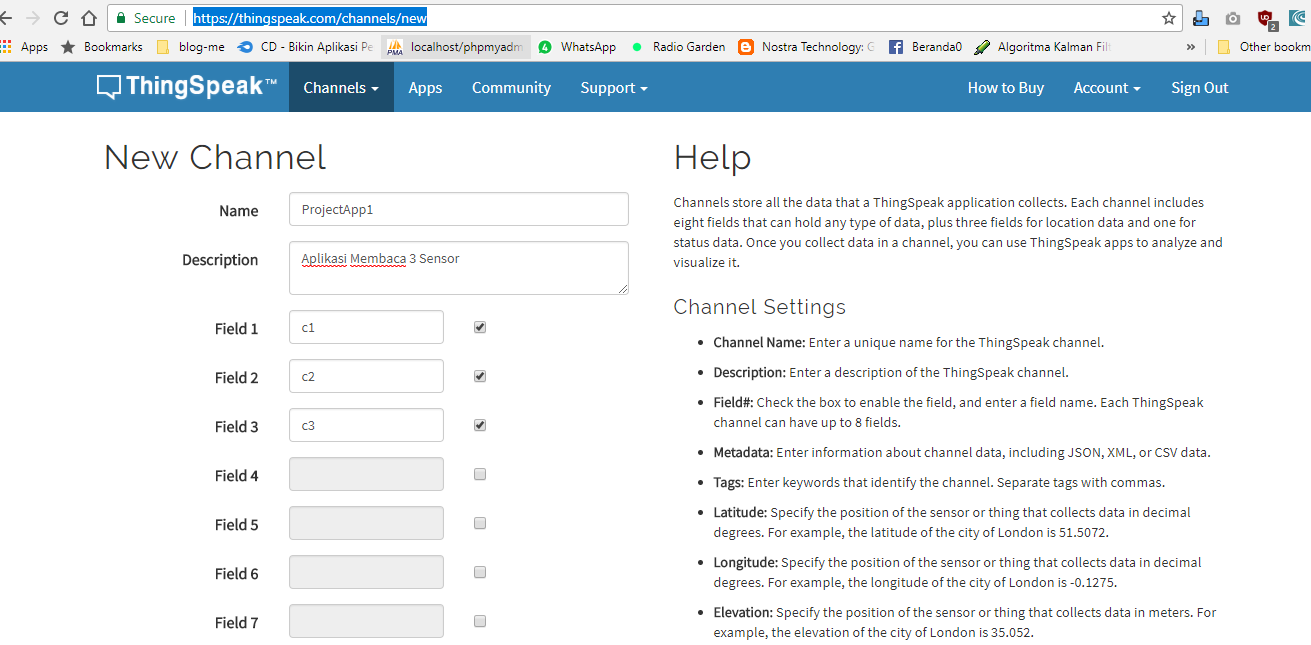This screenshot has width=1311, height=645.
Task: Bookmark this page with star icon
Action: pos(1169,18)
